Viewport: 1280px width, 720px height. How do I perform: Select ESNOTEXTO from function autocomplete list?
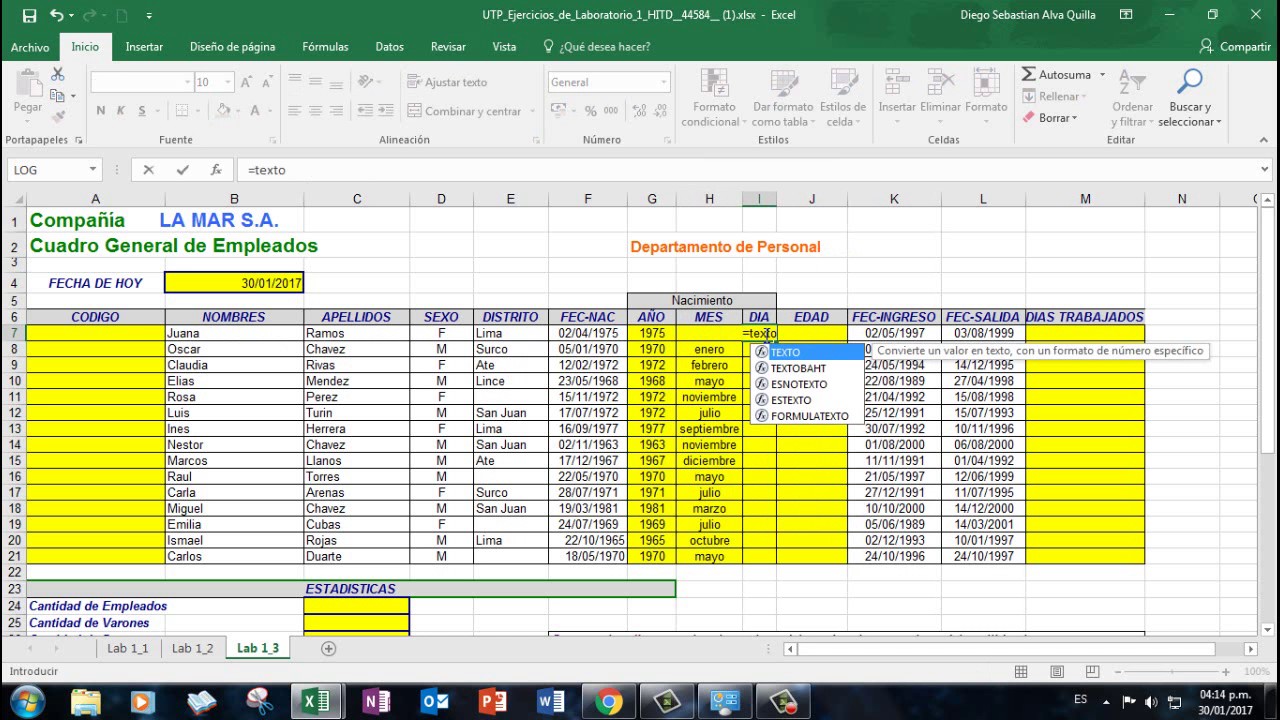807,384
